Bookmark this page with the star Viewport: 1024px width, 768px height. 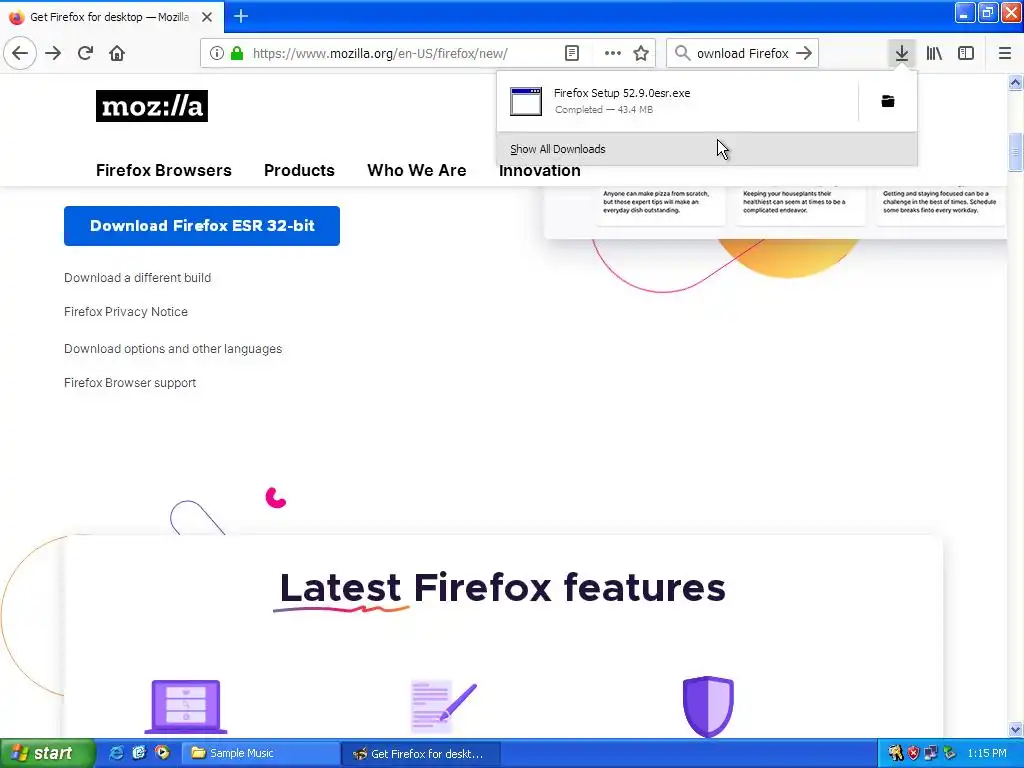pos(641,53)
